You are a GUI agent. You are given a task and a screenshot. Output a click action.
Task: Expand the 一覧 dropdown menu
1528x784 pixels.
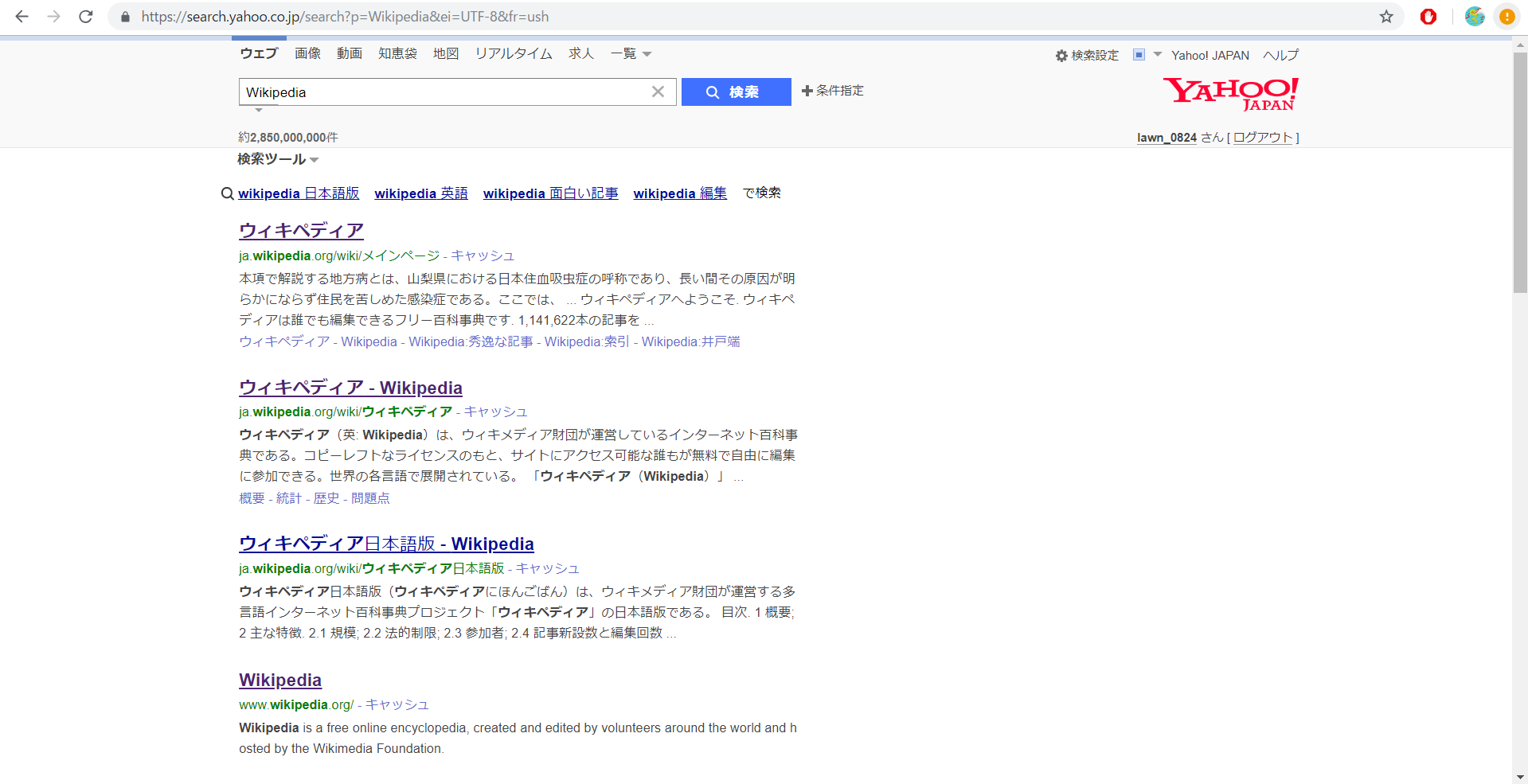tap(631, 53)
